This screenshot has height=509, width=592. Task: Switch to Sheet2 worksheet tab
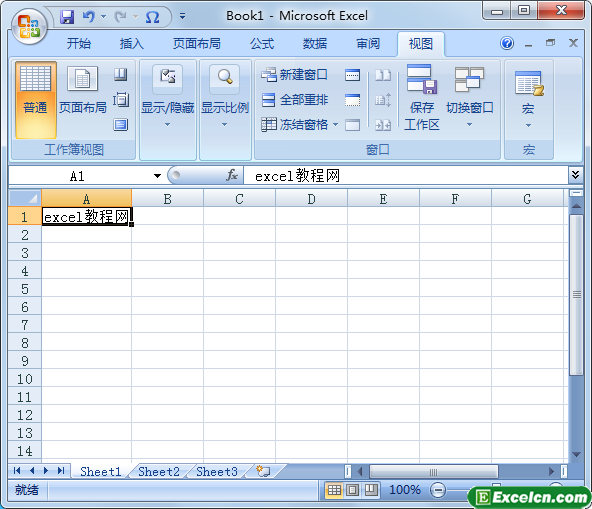pyautogui.click(x=159, y=471)
